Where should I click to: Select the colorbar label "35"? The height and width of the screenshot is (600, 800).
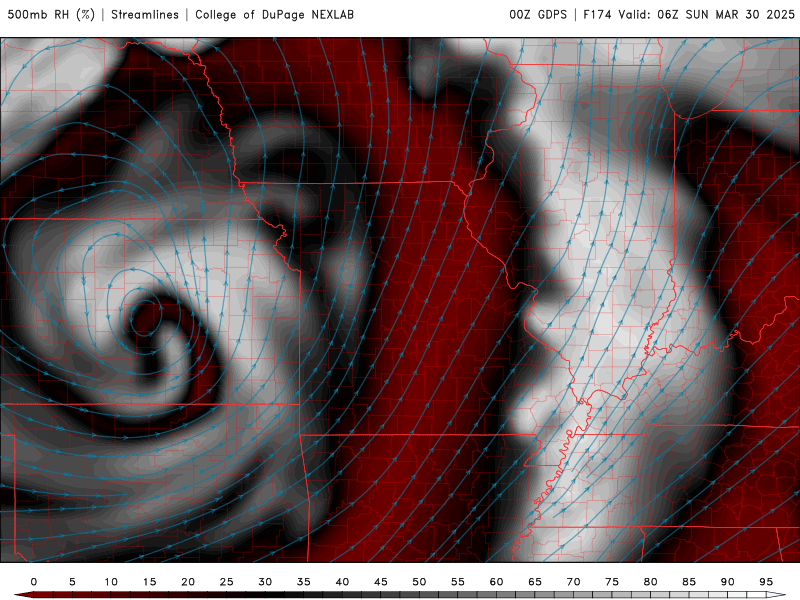(304, 582)
